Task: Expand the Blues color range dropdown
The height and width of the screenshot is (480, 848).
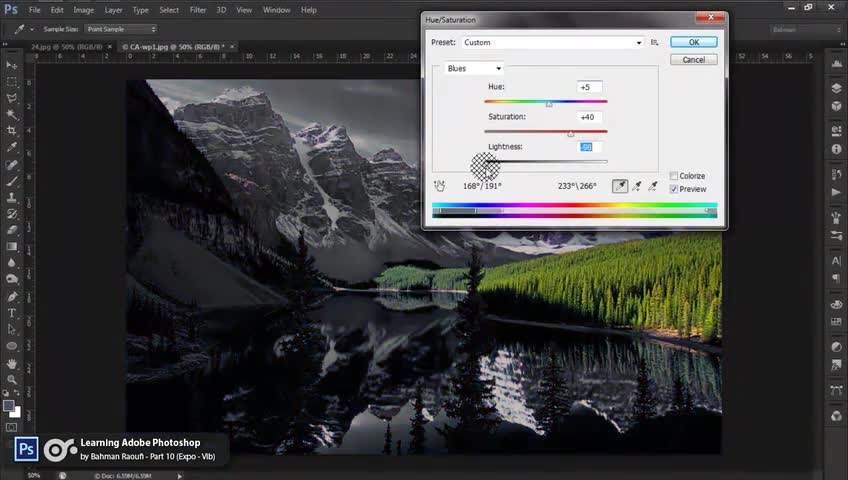Action: 474,68
